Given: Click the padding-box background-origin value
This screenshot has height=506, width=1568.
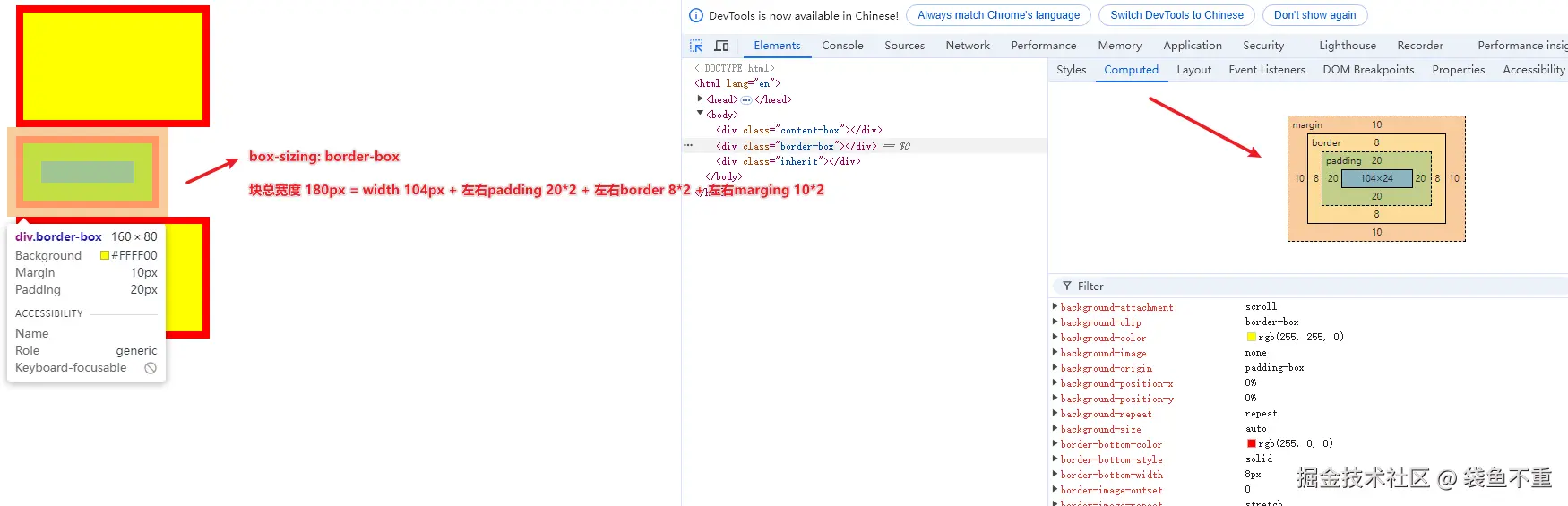Looking at the screenshot, I should coord(1274,367).
